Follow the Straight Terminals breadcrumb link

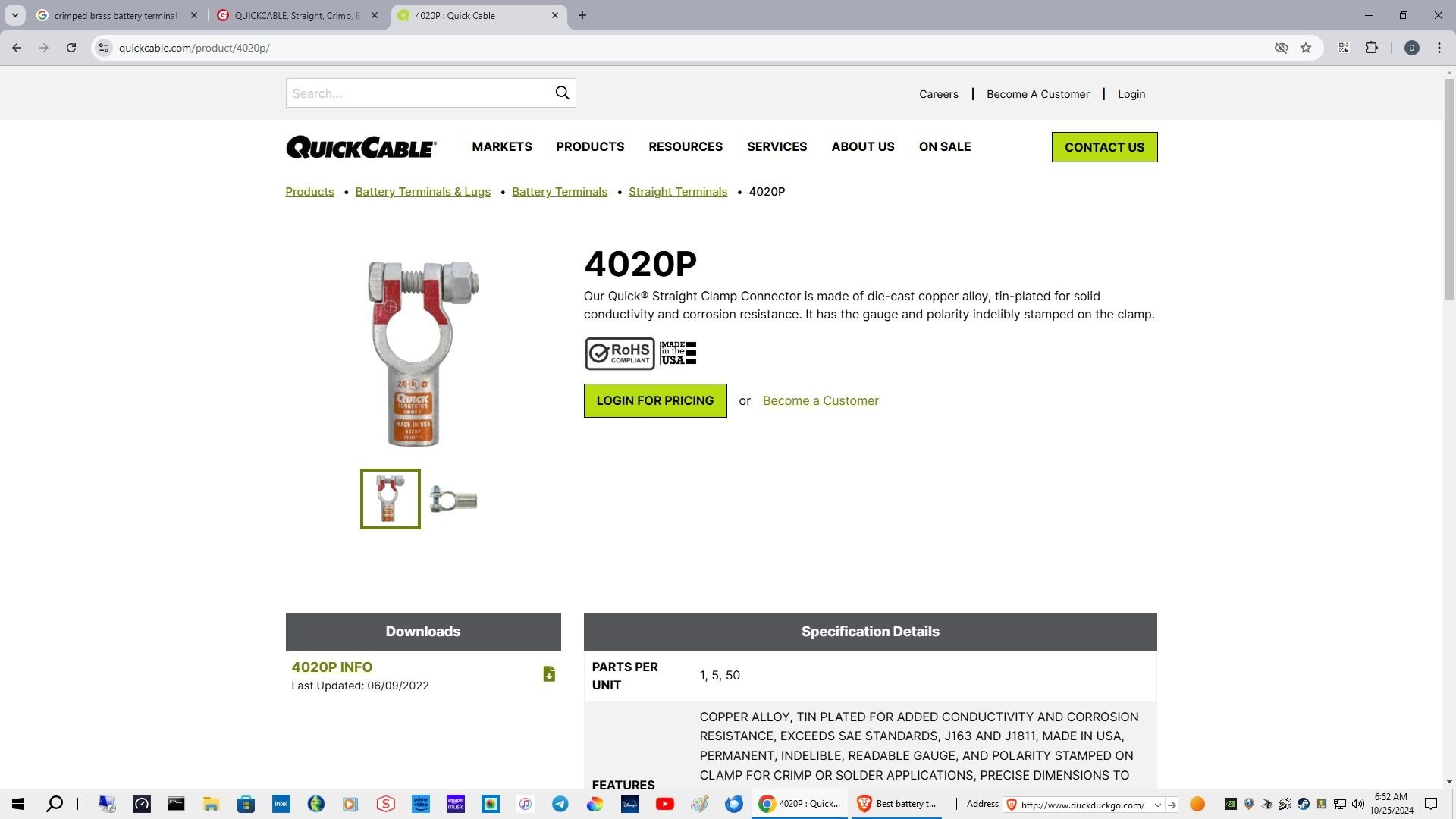coord(677,192)
